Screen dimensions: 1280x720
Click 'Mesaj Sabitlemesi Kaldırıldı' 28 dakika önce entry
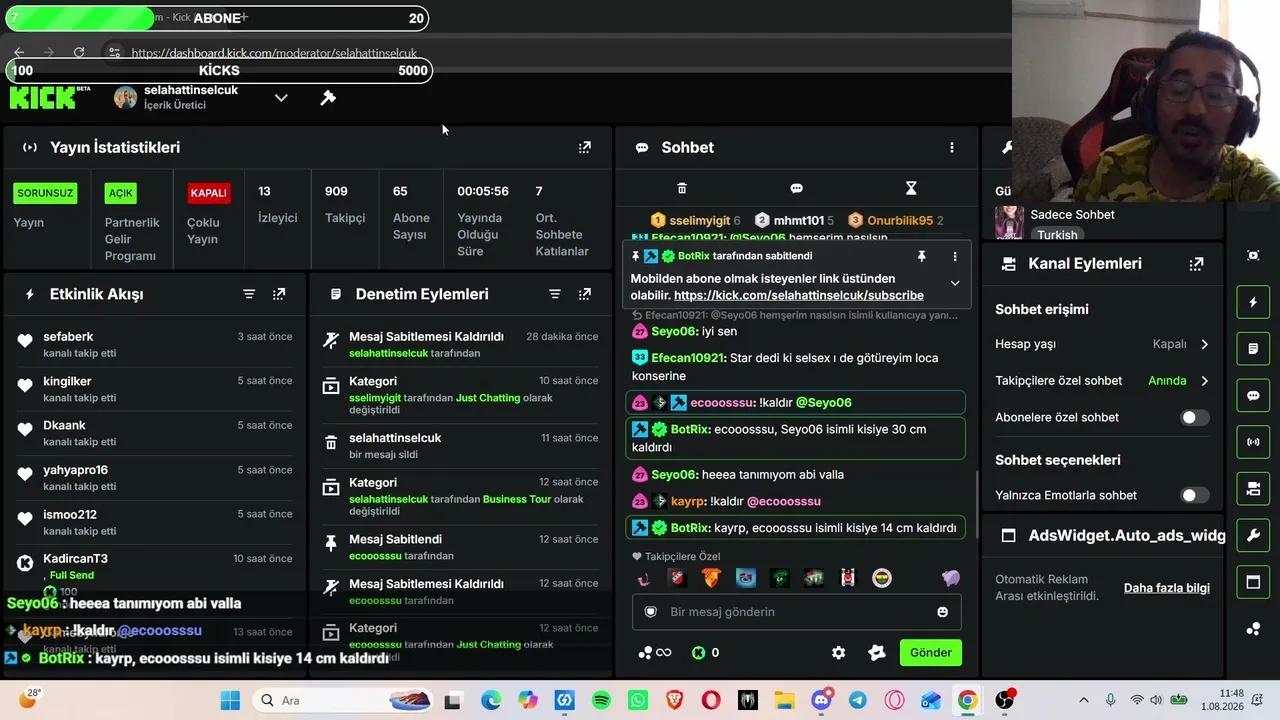click(460, 344)
